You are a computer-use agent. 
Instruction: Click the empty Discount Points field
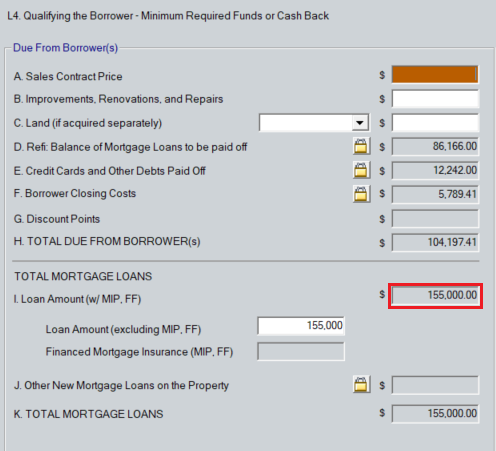[x=435, y=218]
